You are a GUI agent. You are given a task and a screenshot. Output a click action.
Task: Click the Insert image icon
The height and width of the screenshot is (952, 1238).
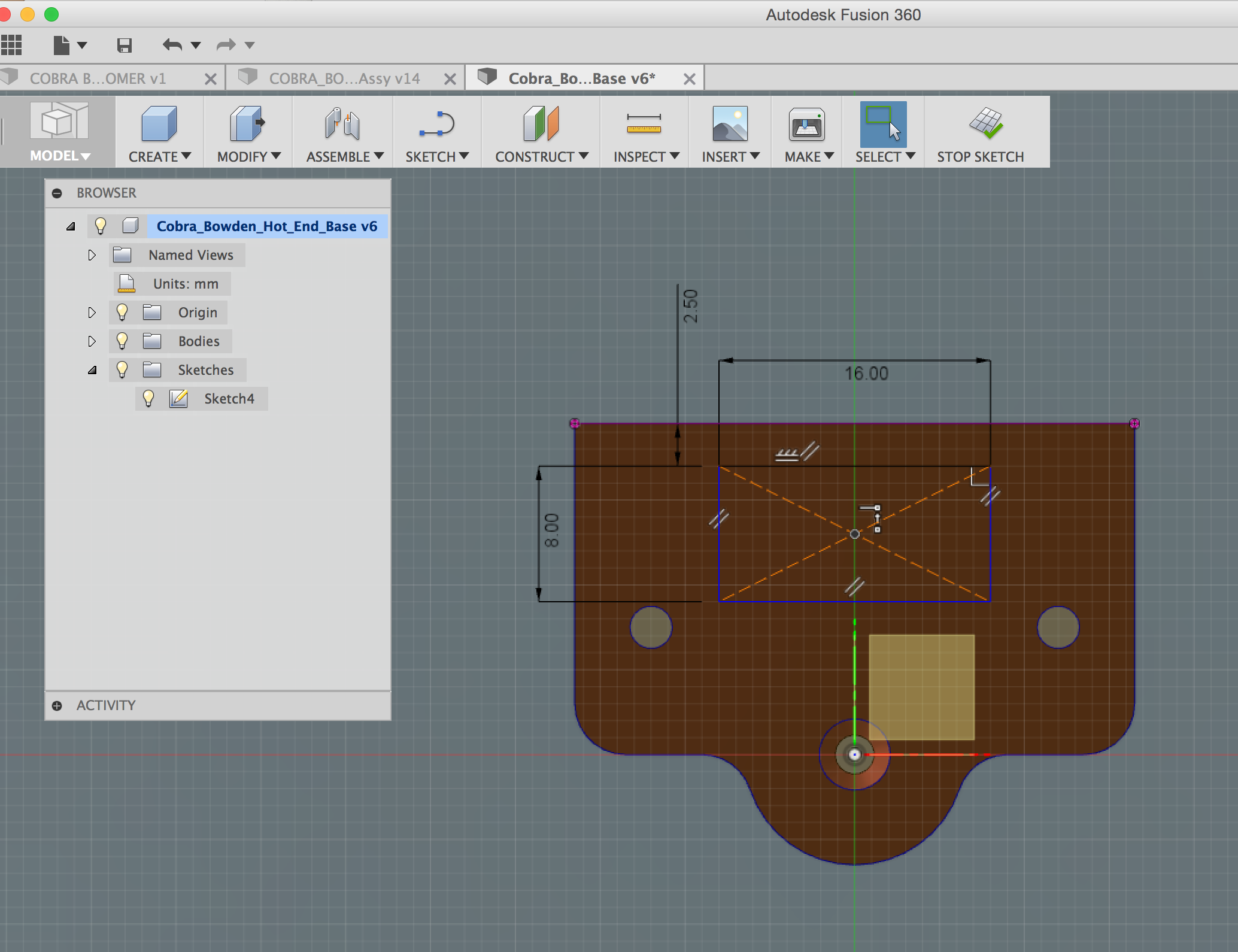click(x=730, y=125)
